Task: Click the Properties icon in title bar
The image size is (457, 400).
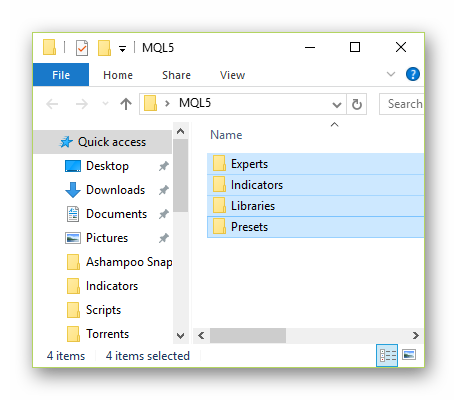Action: pyautogui.click(x=82, y=48)
